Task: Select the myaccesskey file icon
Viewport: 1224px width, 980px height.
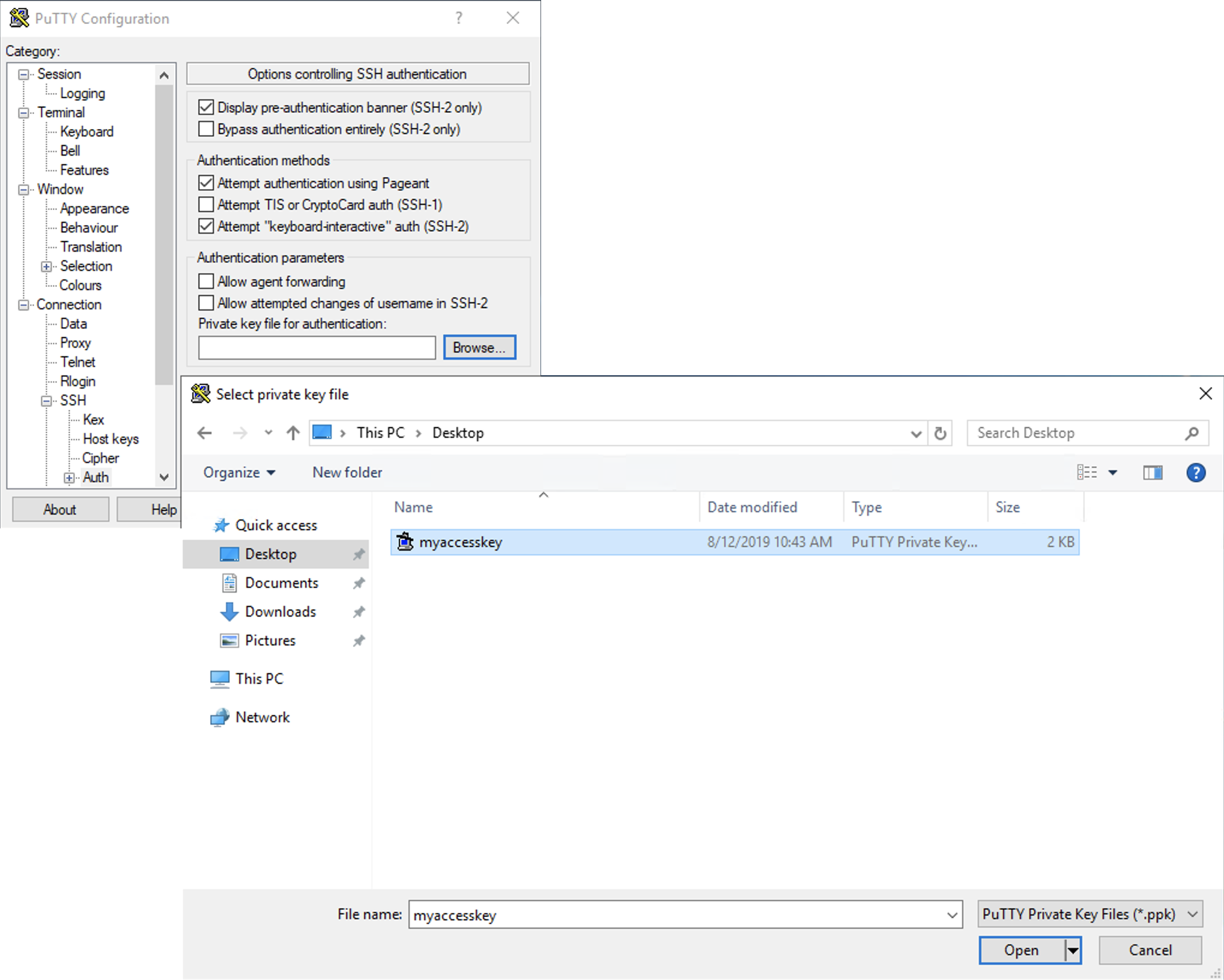Action: pyautogui.click(x=405, y=542)
